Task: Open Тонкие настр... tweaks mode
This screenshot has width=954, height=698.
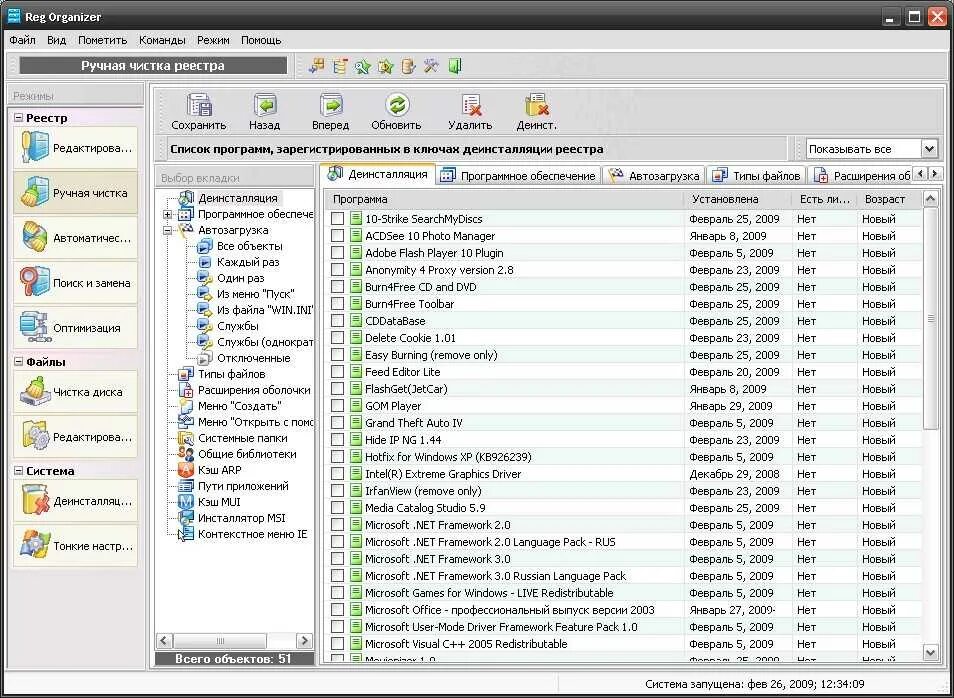Action: pyautogui.click(x=76, y=546)
